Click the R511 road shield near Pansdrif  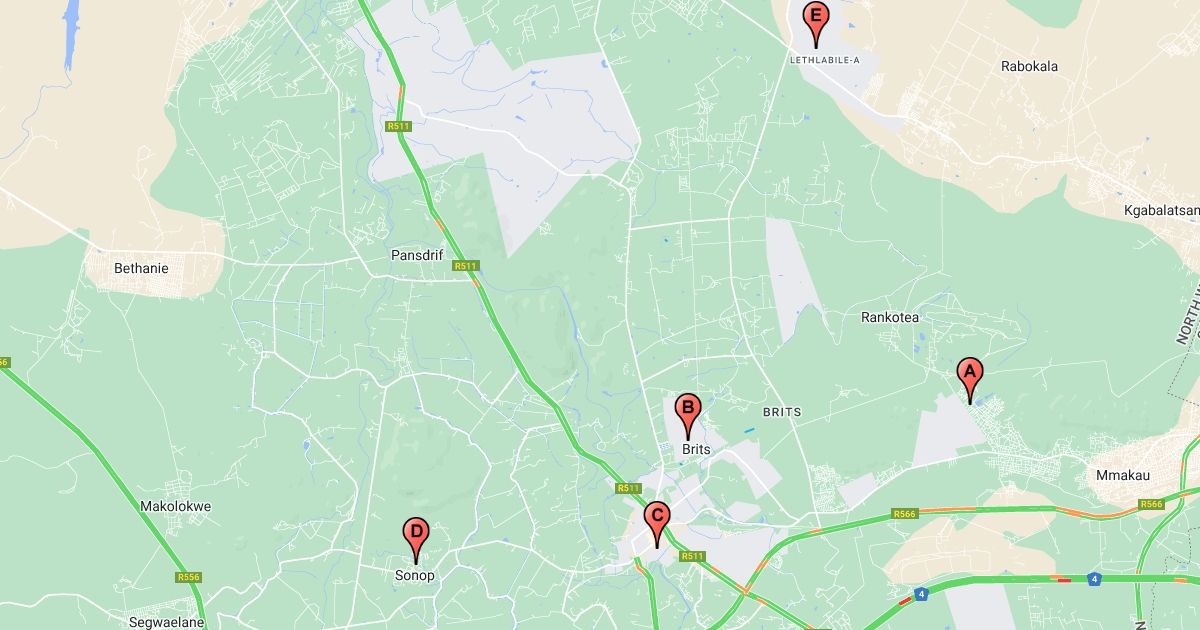(x=465, y=266)
